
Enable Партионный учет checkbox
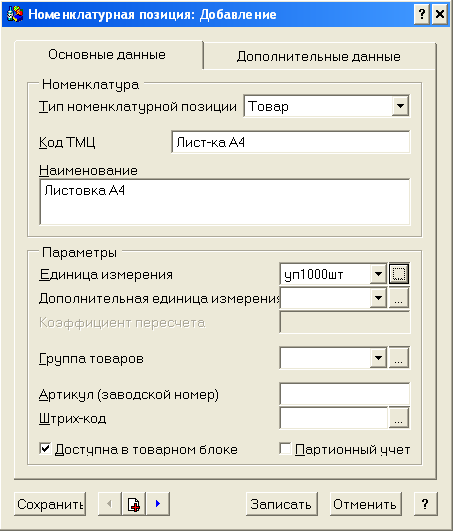point(285,449)
